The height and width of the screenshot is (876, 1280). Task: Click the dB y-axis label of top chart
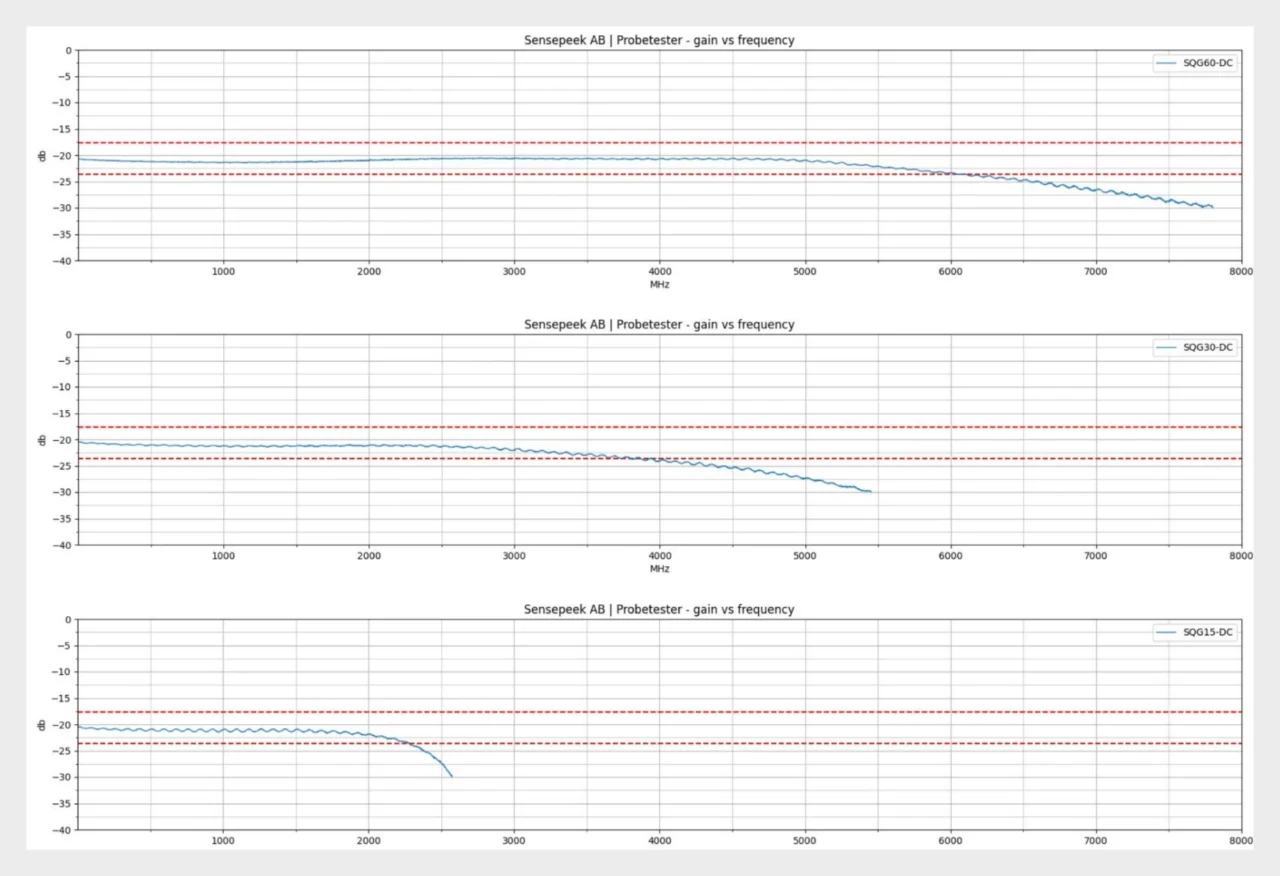pos(41,155)
